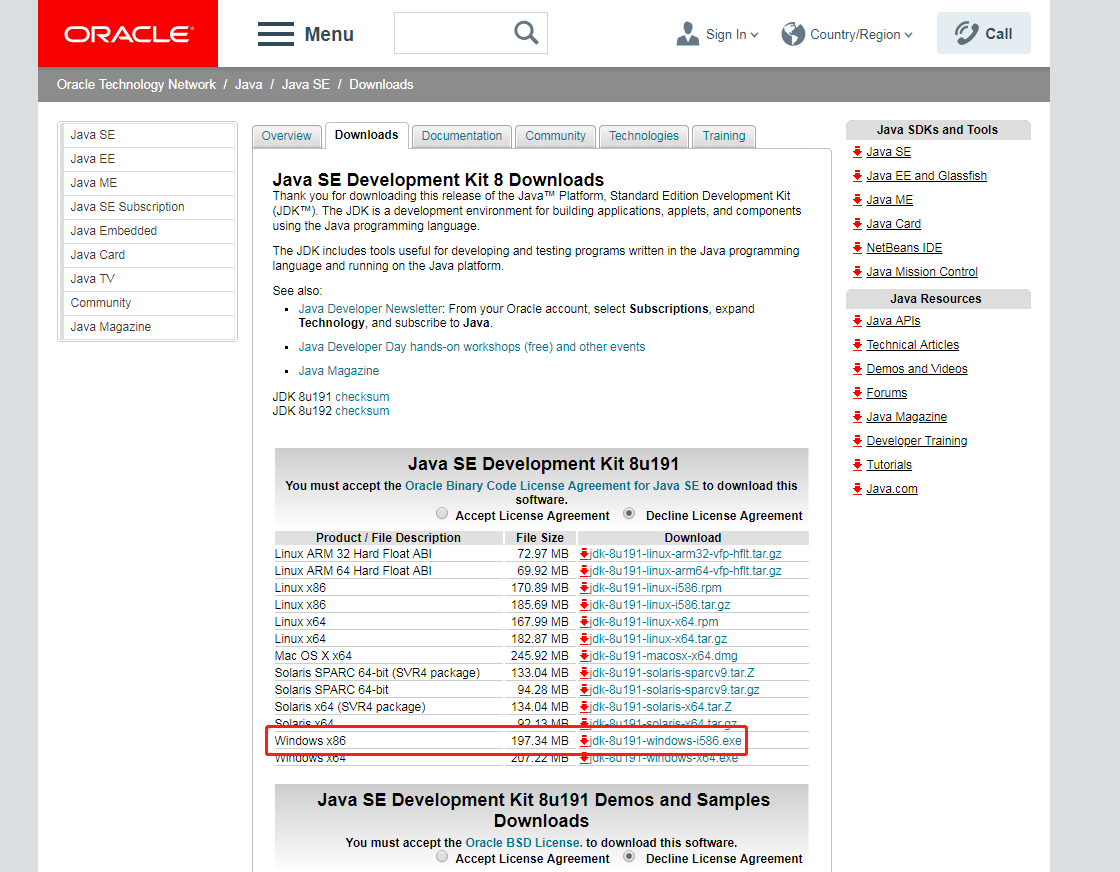Open the Technologies tab
1120x872 pixels.
tap(644, 136)
